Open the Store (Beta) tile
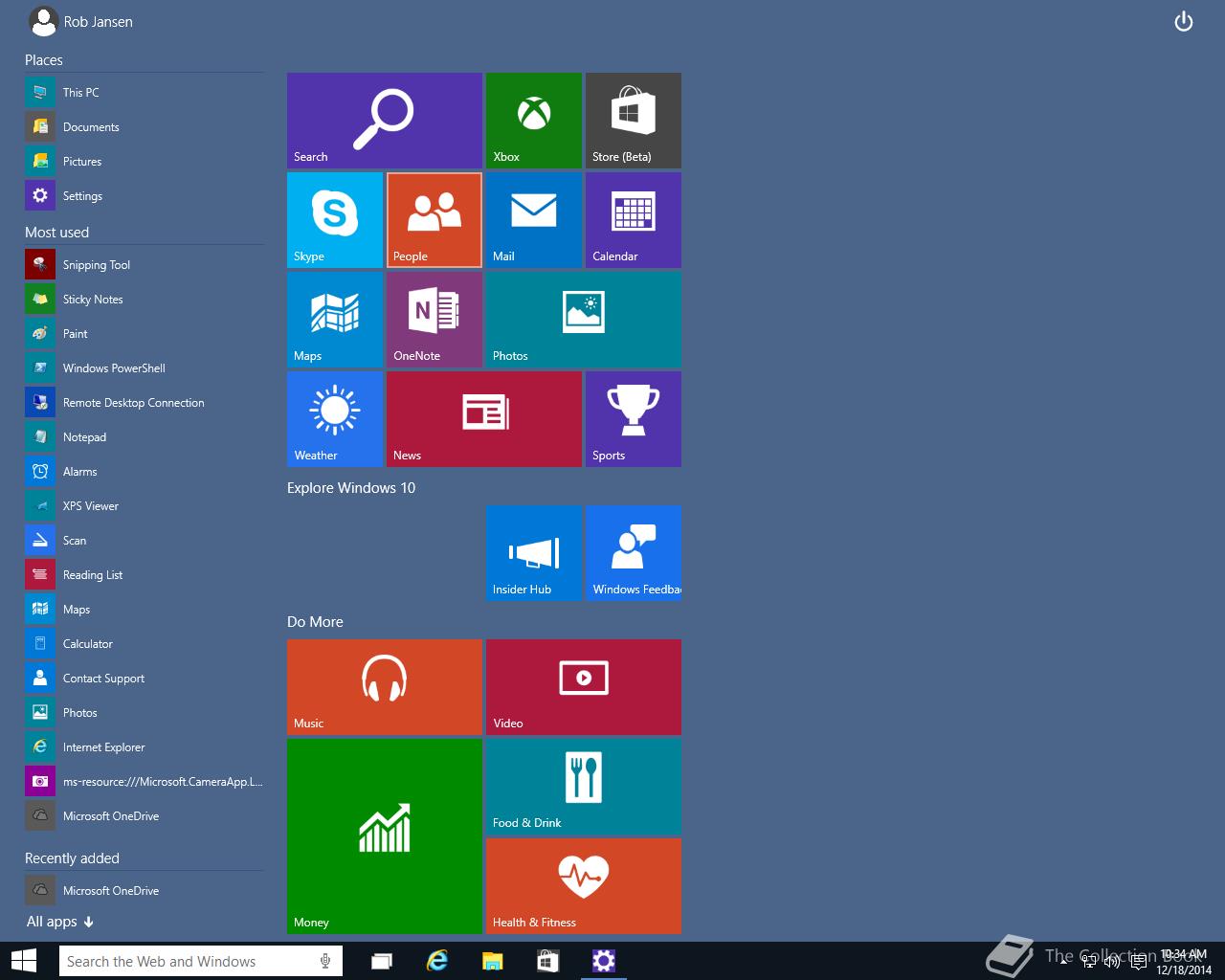Screen dimensions: 1225x980 click(x=634, y=121)
